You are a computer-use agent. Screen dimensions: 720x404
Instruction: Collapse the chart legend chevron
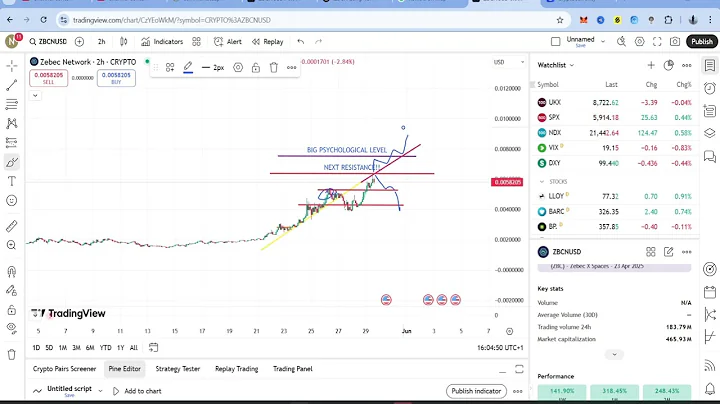point(35,95)
